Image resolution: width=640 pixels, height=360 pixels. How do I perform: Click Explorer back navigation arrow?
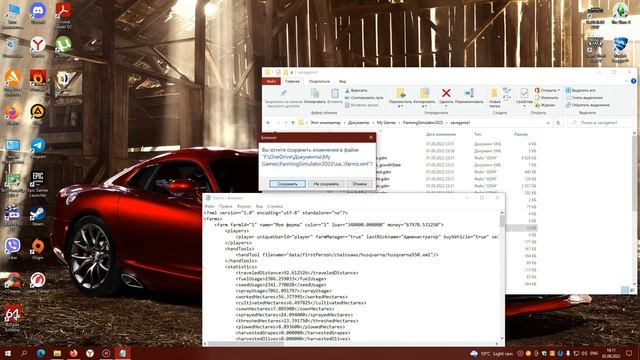coord(268,122)
